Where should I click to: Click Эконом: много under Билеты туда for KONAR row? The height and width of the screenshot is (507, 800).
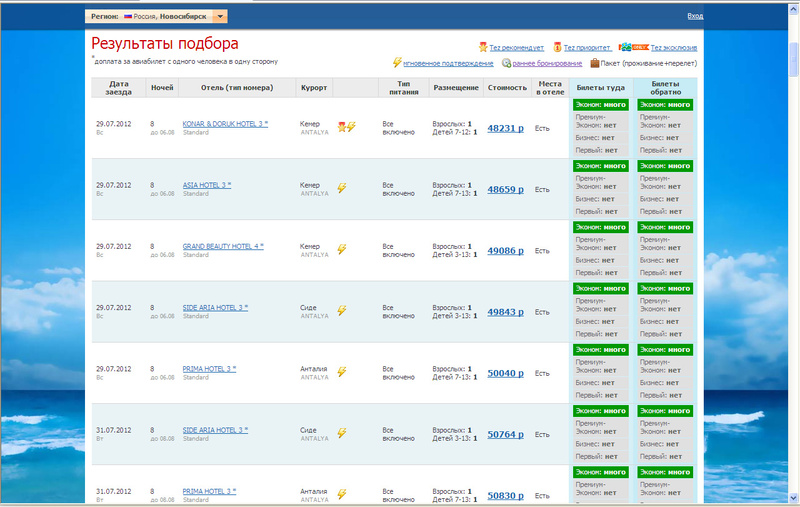[x=601, y=105]
